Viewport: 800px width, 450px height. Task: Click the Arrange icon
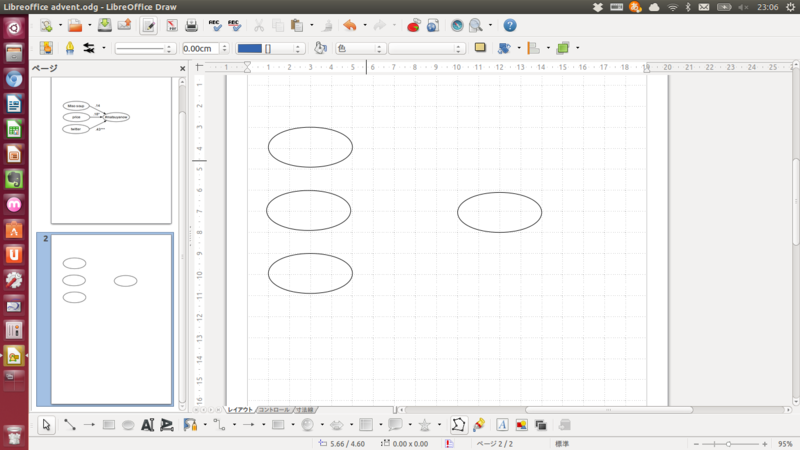[x=563, y=48]
